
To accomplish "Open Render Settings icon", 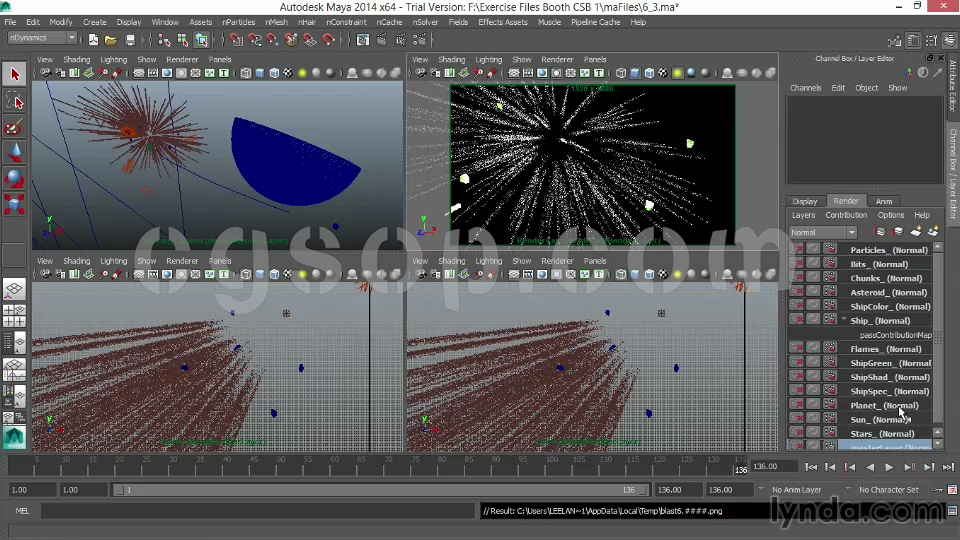I will [x=420, y=40].
